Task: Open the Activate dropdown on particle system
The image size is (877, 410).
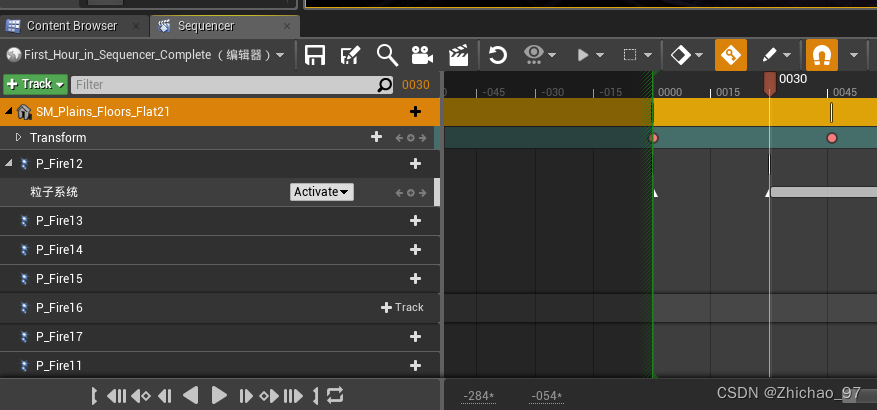Action: (321, 192)
